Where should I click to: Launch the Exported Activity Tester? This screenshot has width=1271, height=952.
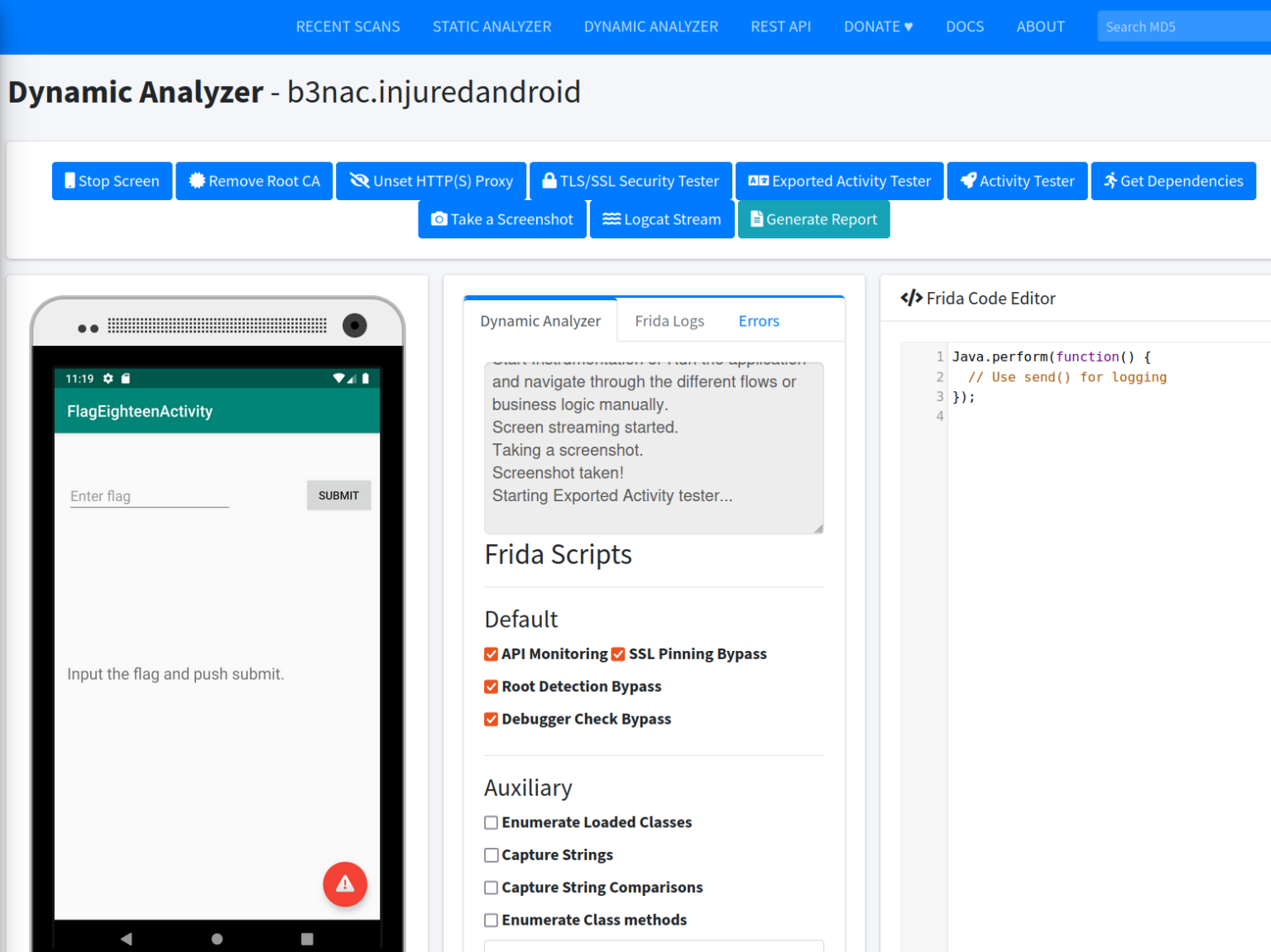pos(839,181)
